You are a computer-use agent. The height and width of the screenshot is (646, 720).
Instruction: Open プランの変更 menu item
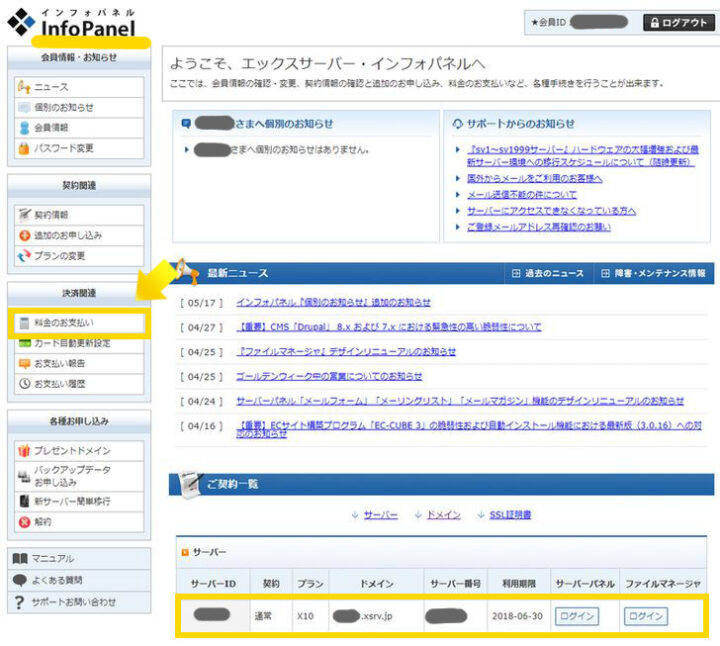click(x=79, y=256)
